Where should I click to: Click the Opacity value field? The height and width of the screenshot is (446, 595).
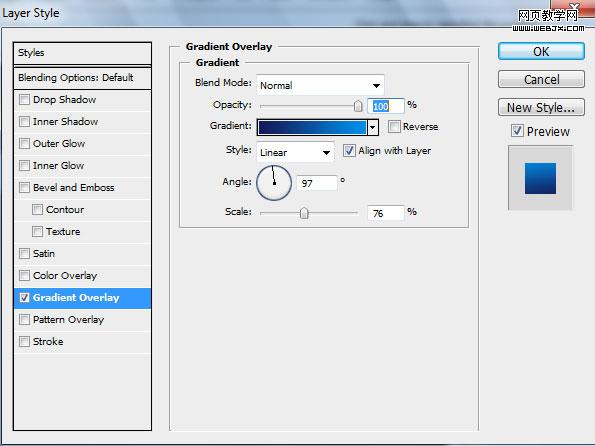386,106
